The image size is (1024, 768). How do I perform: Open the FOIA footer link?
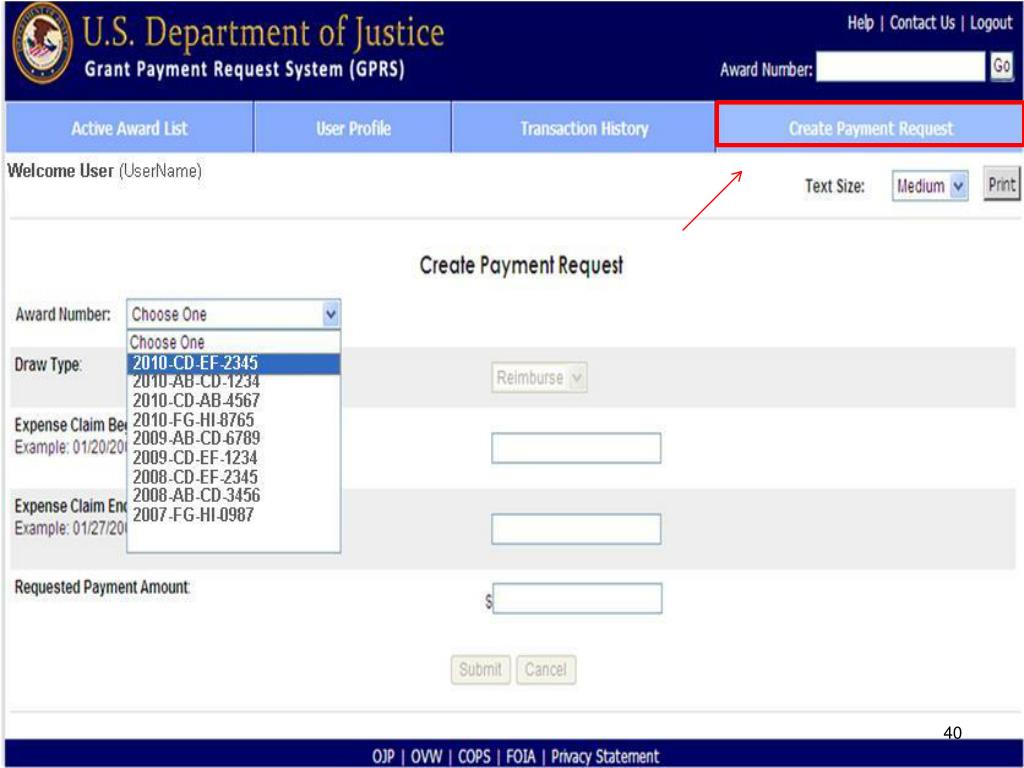(520, 756)
